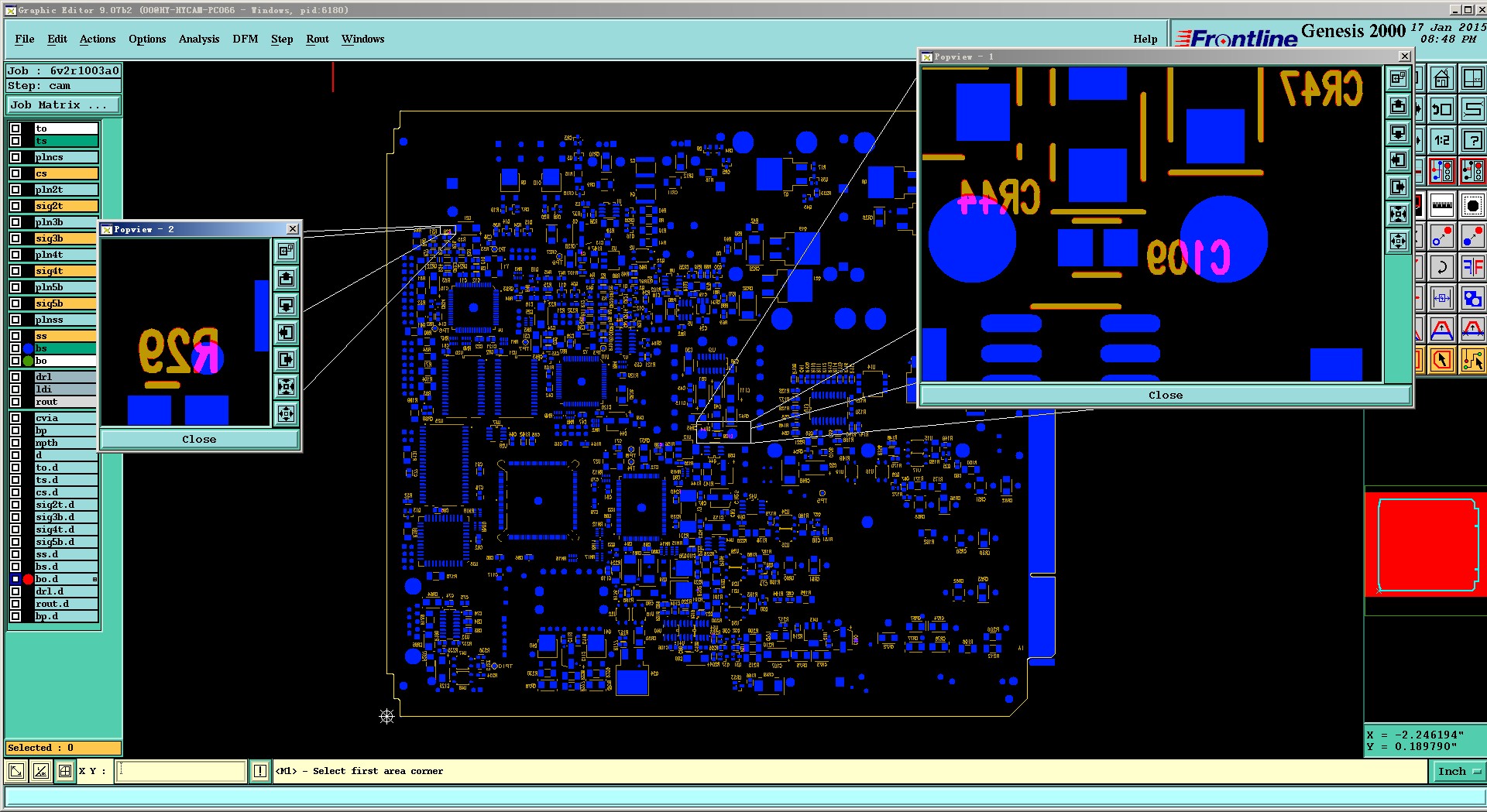The width and height of the screenshot is (1487, 812).
Task: Click the bo layer name
Action: coord(66,361)
